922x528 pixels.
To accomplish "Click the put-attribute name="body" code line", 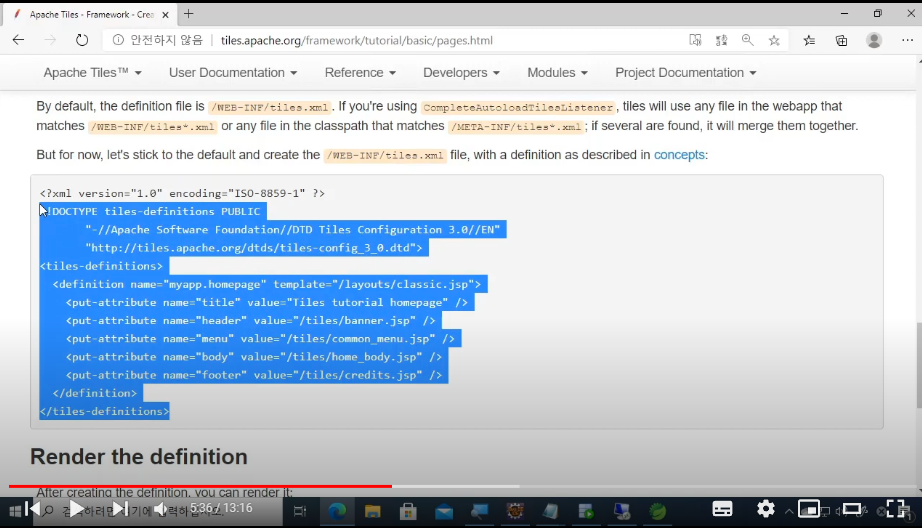I will point(253,357).
